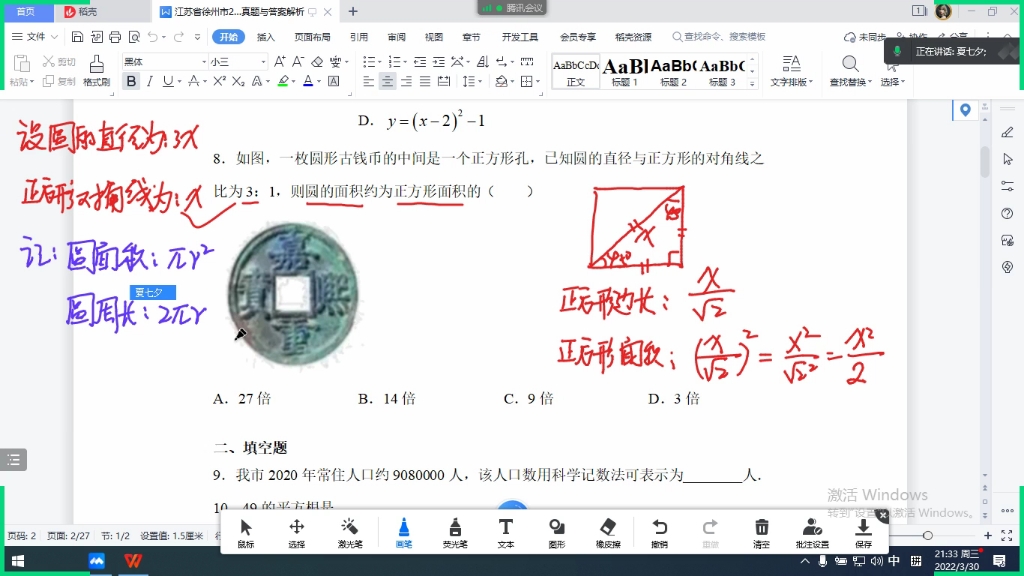Switch to the 插入 ribbon tab
The height and width of the screenshot is (576, 1024).
pos(265,36)
